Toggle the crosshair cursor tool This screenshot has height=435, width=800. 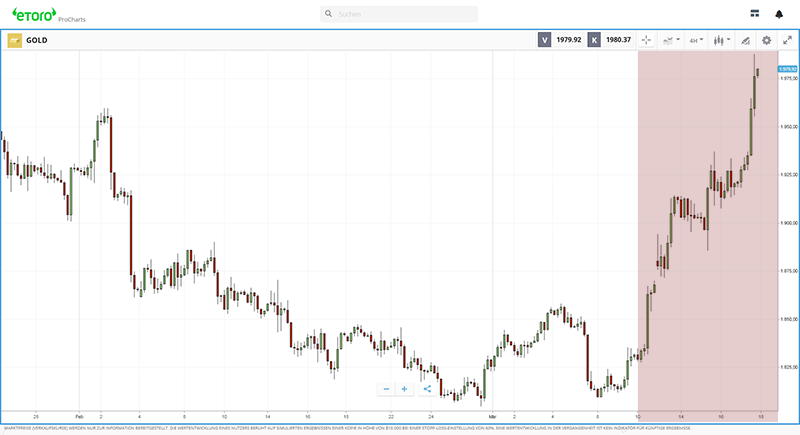tap(645, 40)
